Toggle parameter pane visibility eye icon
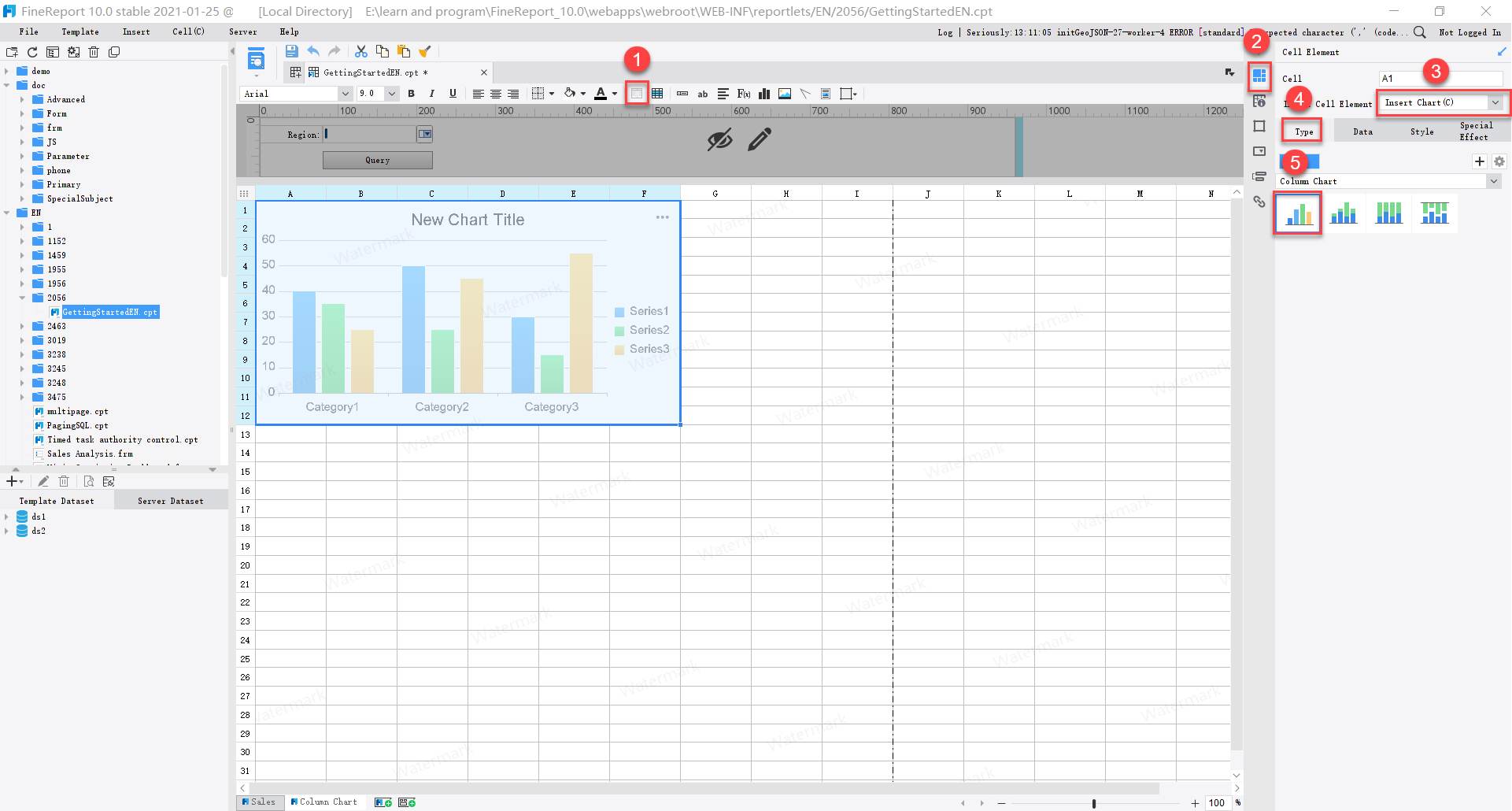Screen dimensions: 1512x811 (x=719, y=140)
